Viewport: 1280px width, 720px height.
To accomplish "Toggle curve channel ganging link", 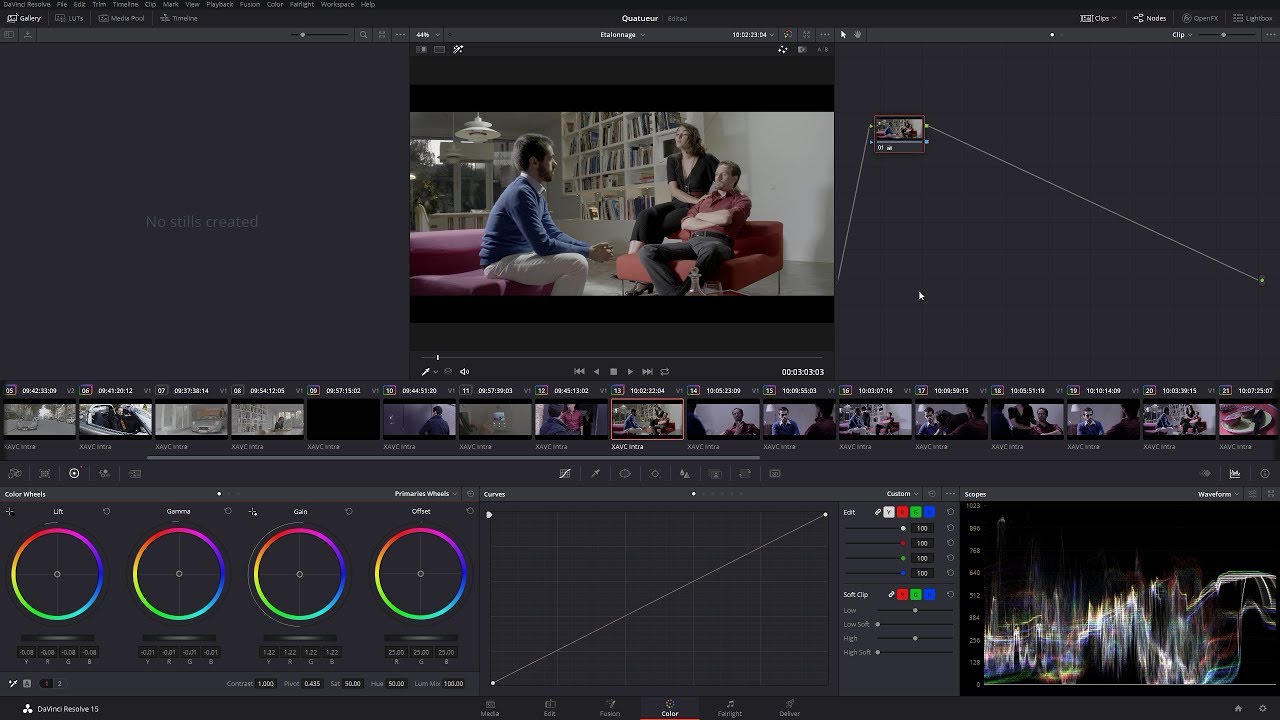I will point(878,512).
